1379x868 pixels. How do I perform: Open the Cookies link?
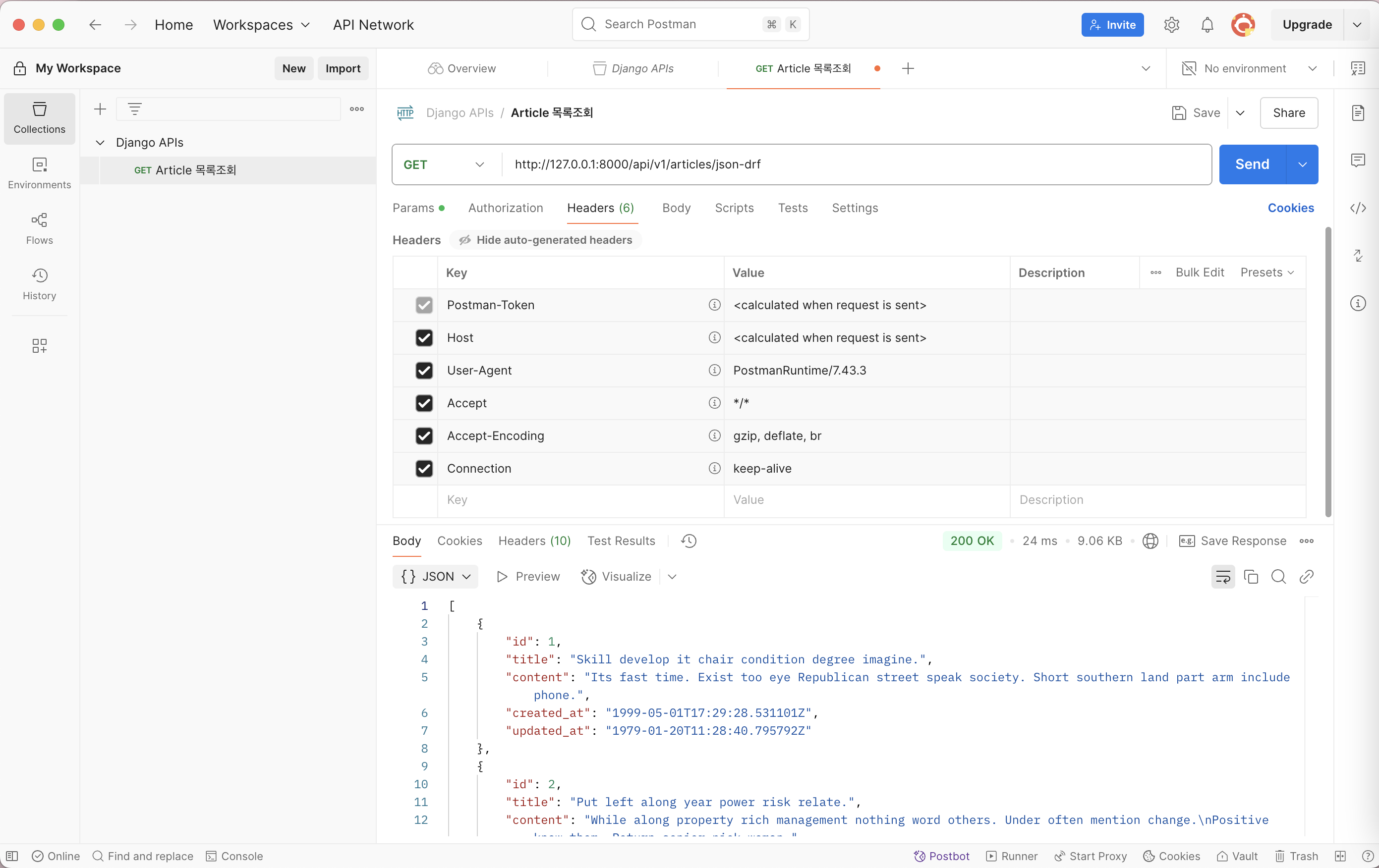click(1290, 208)
